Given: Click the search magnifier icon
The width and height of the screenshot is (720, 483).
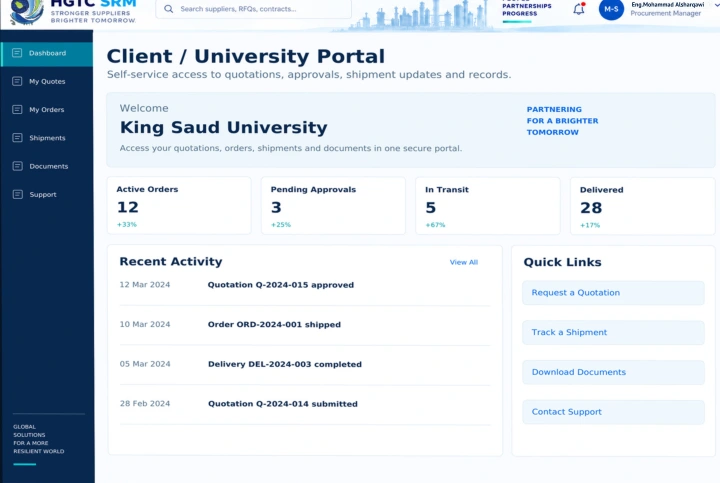Looking at the screenshot, I should point(169,9).
